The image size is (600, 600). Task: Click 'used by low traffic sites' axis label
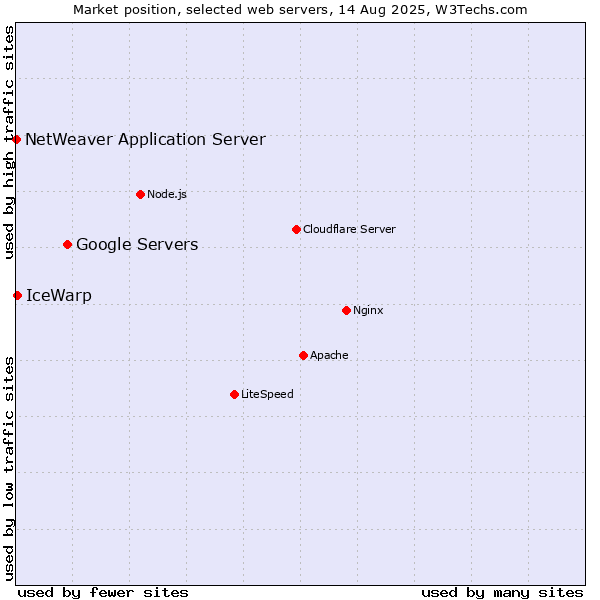click(9, 469)
